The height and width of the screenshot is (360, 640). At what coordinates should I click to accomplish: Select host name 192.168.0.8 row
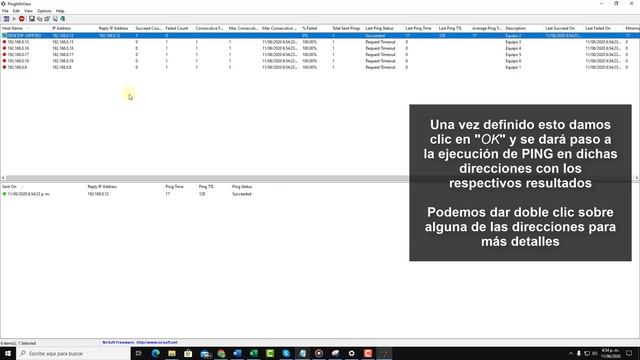click(17, 67)
